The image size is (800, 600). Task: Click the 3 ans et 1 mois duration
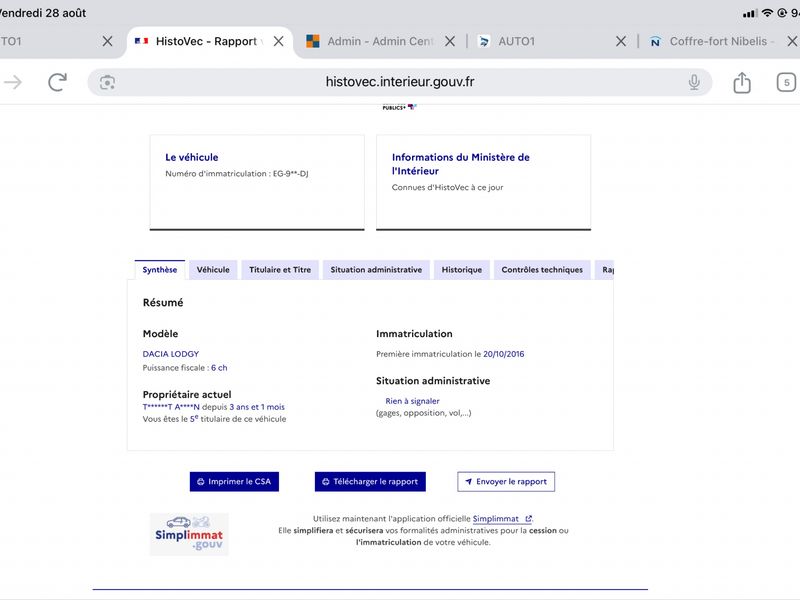(x=257, y=407)
